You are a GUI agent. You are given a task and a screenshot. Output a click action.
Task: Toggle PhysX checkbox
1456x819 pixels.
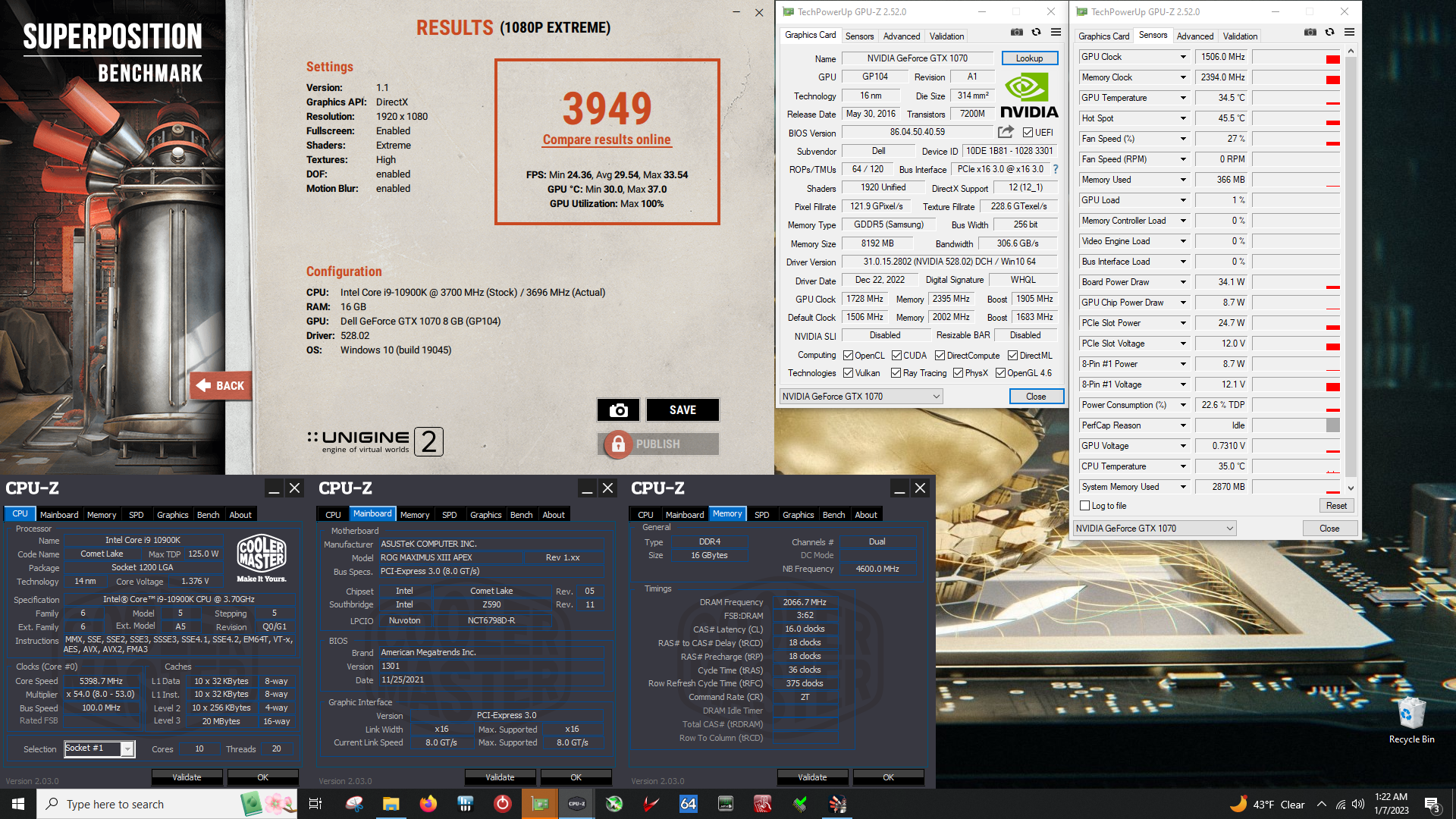[958, 372]
